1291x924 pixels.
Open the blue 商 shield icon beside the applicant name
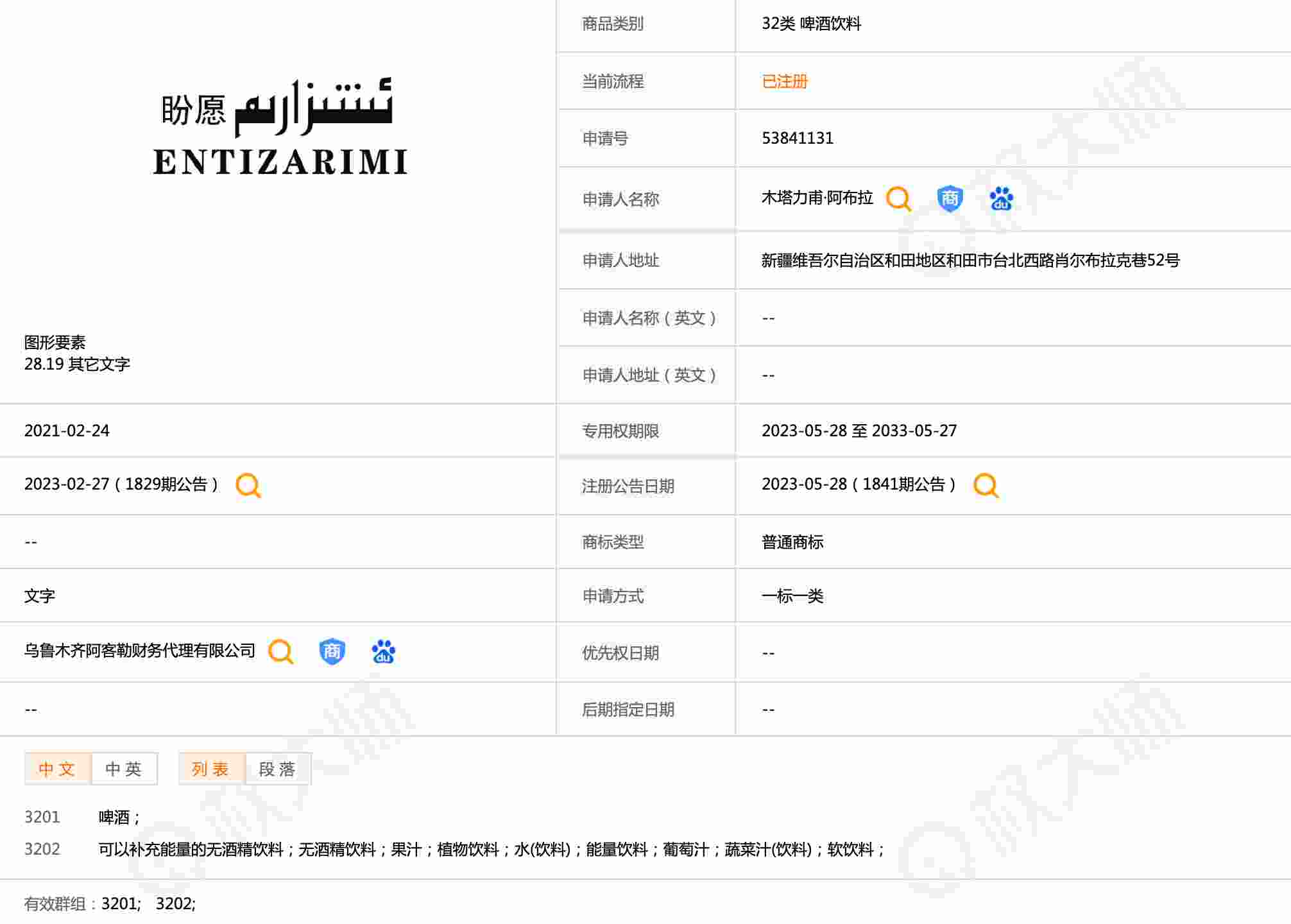[x=950, y=199]
